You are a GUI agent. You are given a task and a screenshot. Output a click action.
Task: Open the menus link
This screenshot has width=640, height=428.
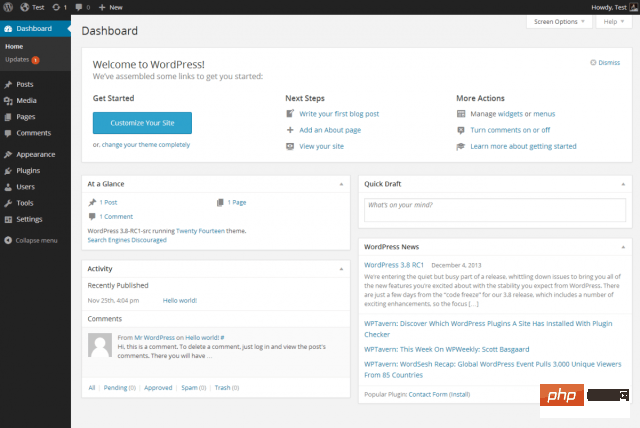click(x=544, y=114)
